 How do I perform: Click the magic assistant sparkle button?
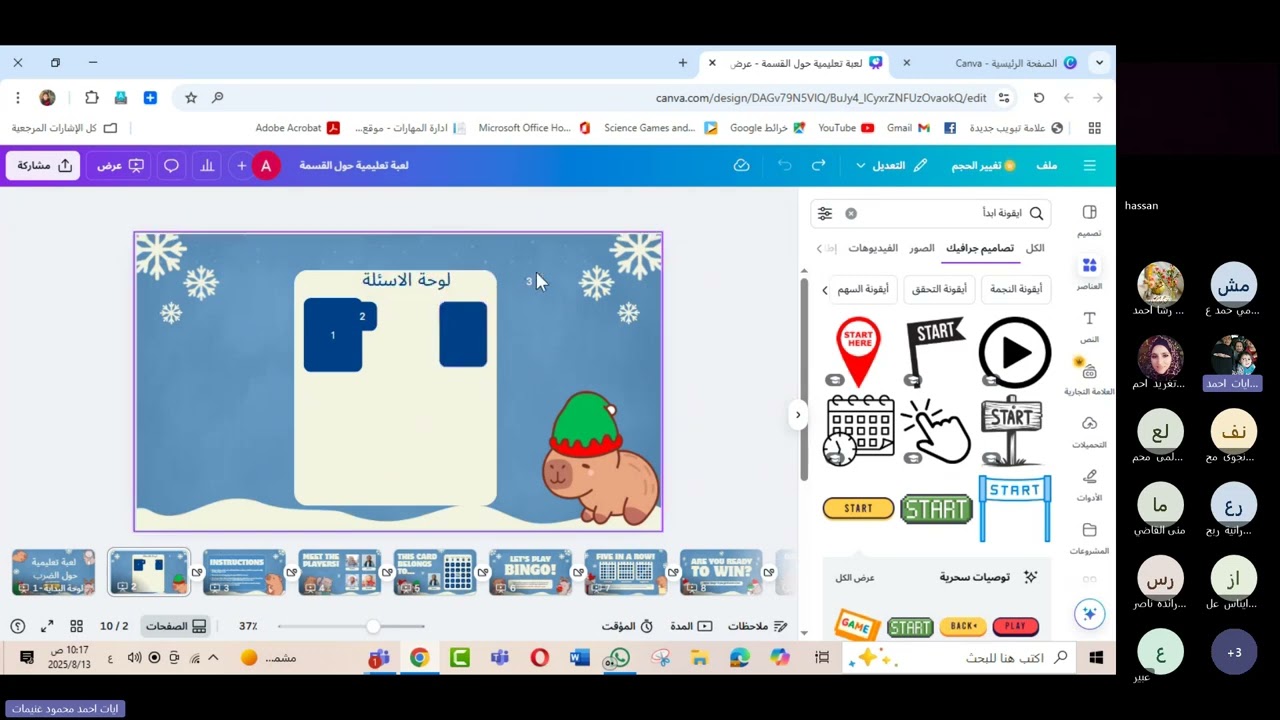pos(1090,614)
